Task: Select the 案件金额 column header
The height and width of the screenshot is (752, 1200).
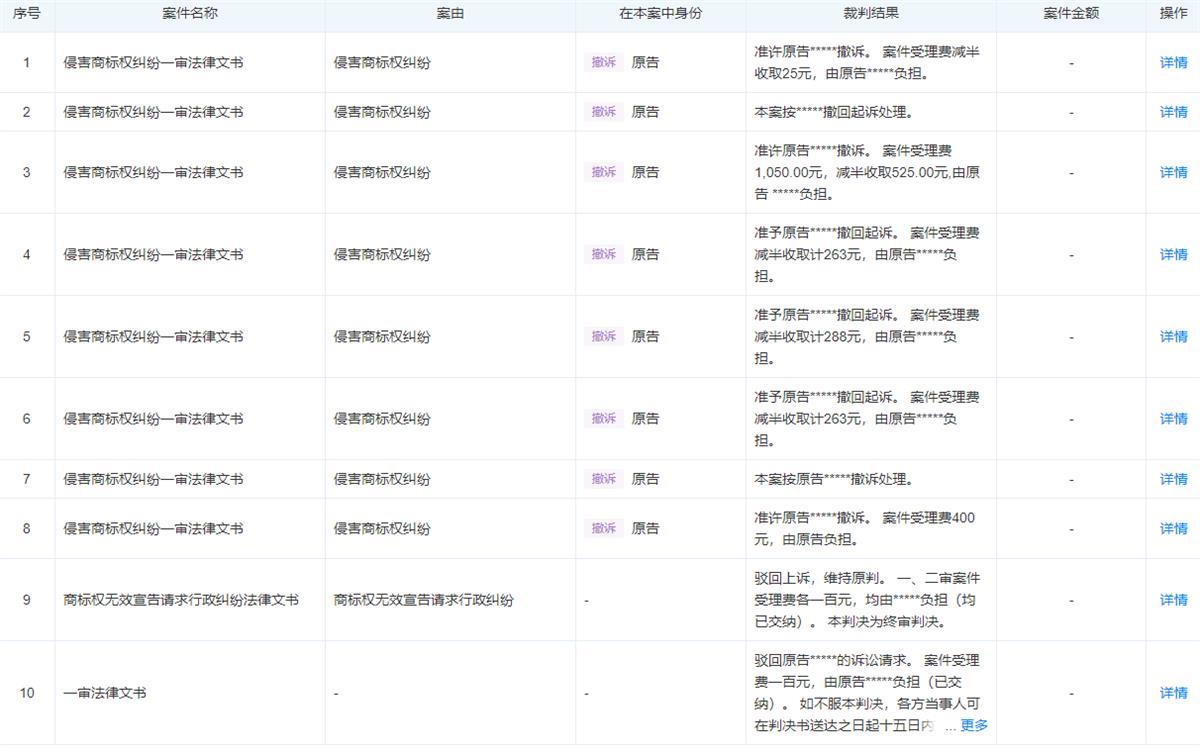Action: point(1071,14)
